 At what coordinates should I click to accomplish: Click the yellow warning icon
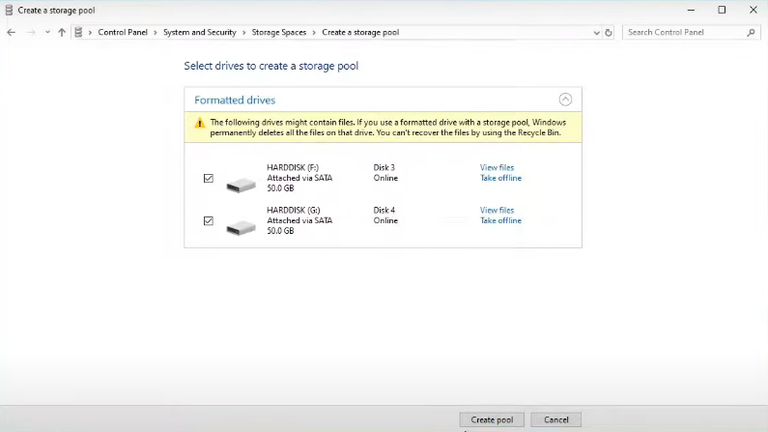click(200, 123)
